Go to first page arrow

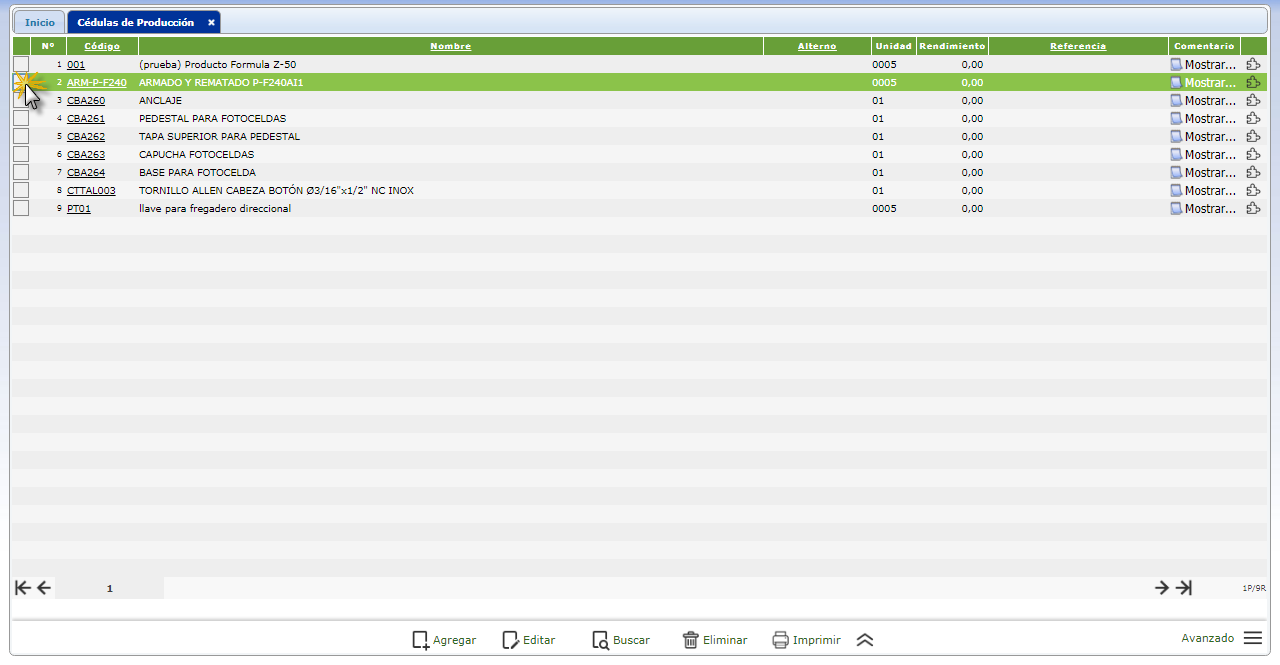point(23,588)
